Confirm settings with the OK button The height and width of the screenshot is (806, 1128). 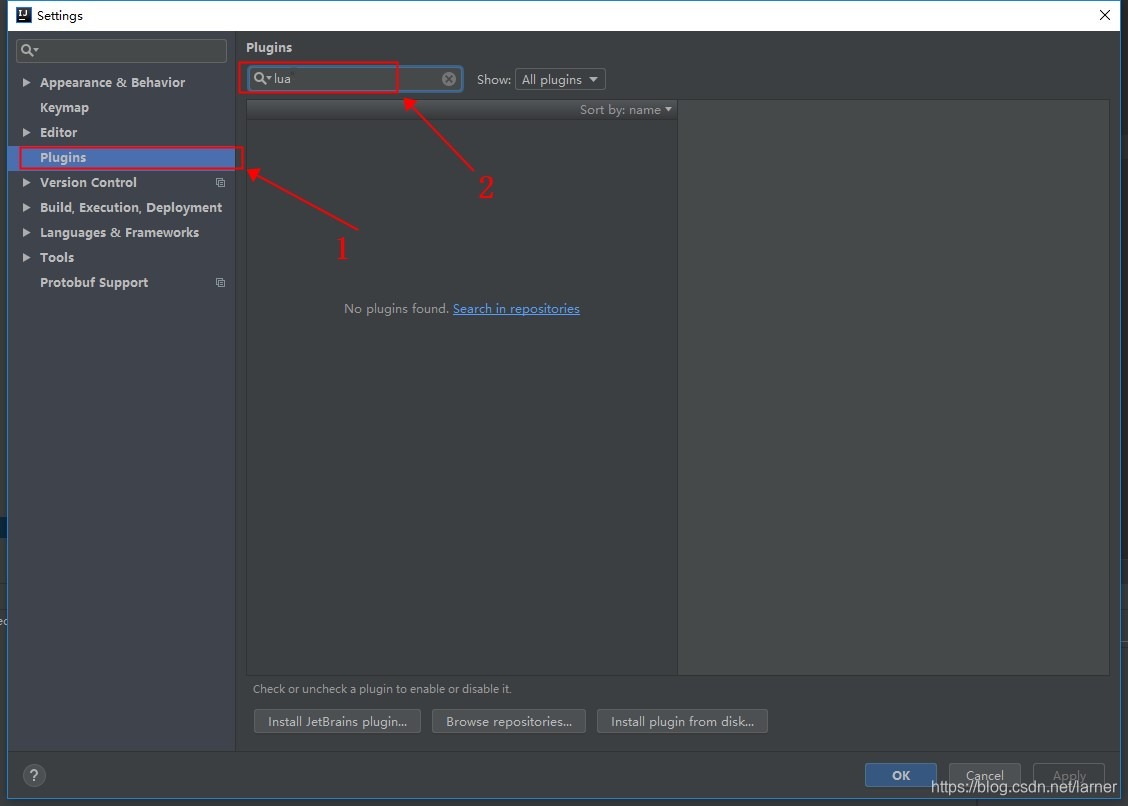point(901,775)
